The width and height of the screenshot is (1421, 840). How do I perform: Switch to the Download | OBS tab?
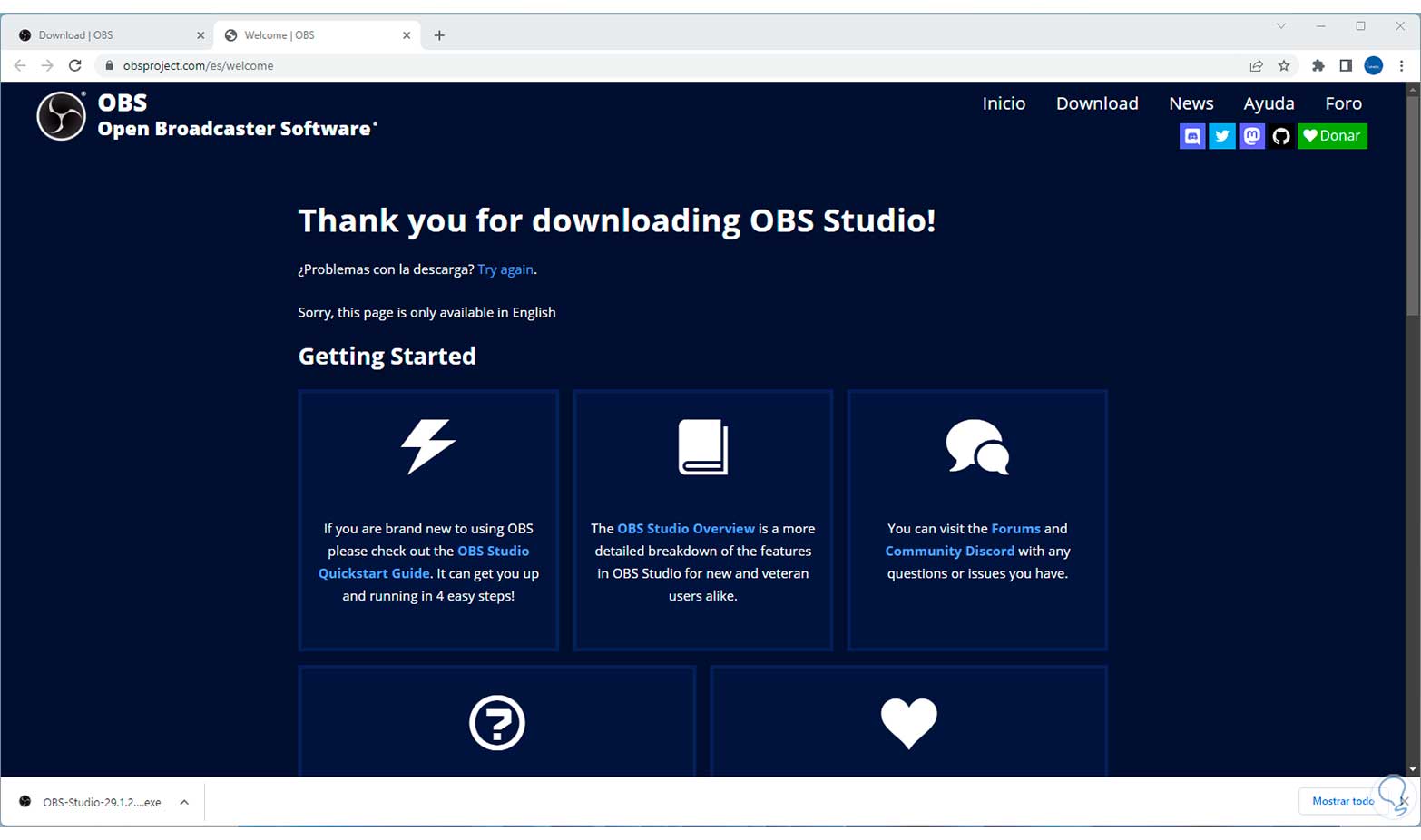pyautogui.click(x=107, y=35)
